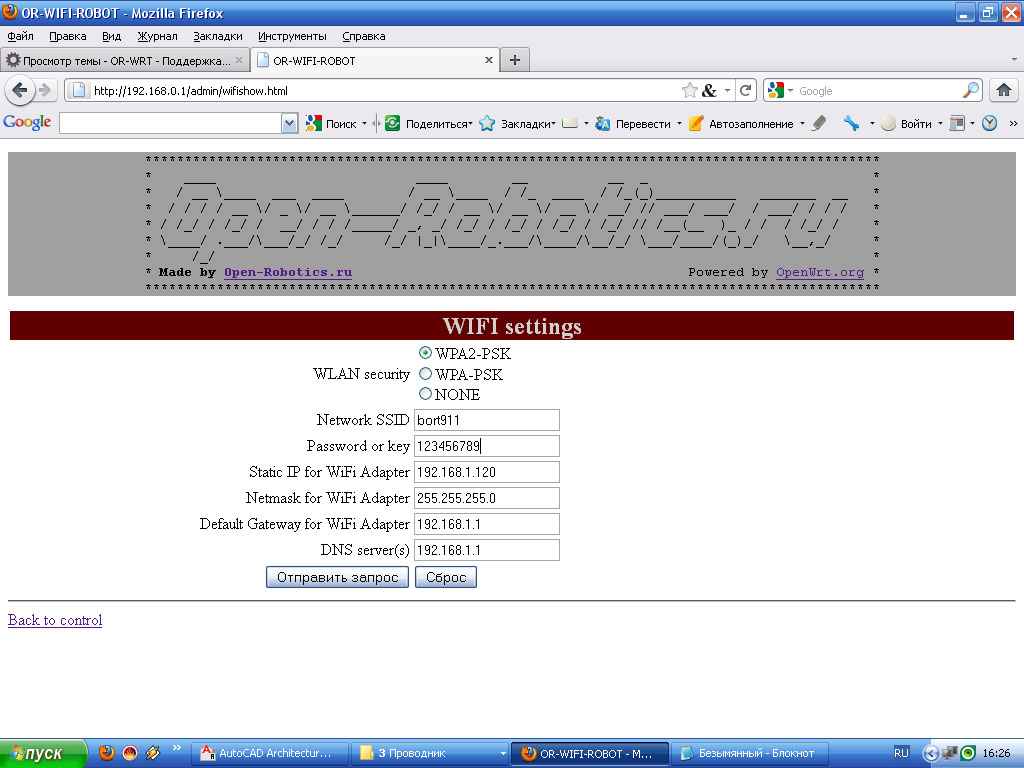
Task: Click the Netmask for WiFi Adapter field
Action: coord(487,498)
